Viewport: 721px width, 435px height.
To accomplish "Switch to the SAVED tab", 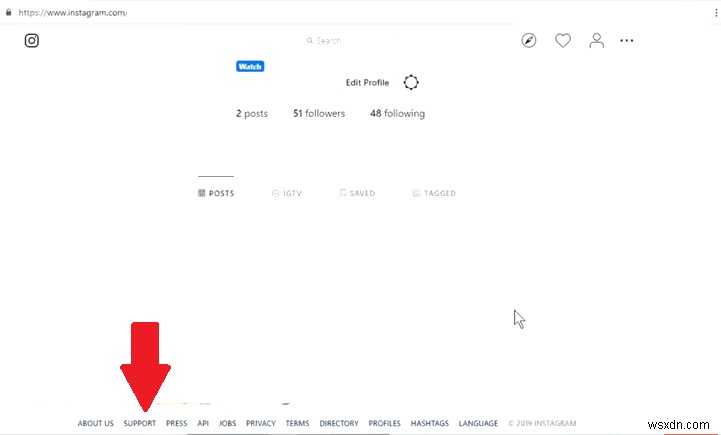I will (x=357, y=193).
